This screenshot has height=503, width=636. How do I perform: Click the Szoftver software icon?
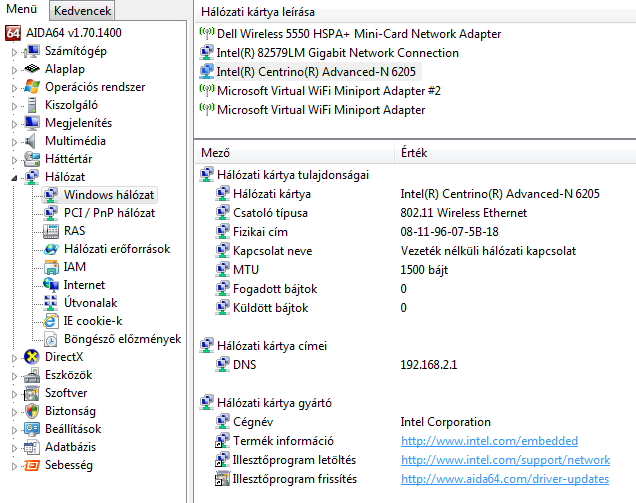point(32,393)
